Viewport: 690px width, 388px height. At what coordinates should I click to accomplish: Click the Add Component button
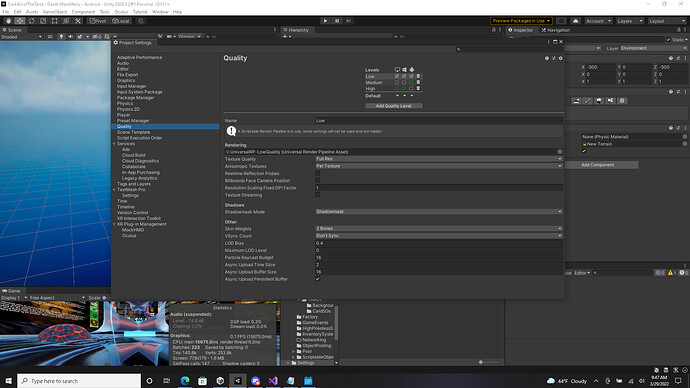pyautogui.click(x=597, y=165)
